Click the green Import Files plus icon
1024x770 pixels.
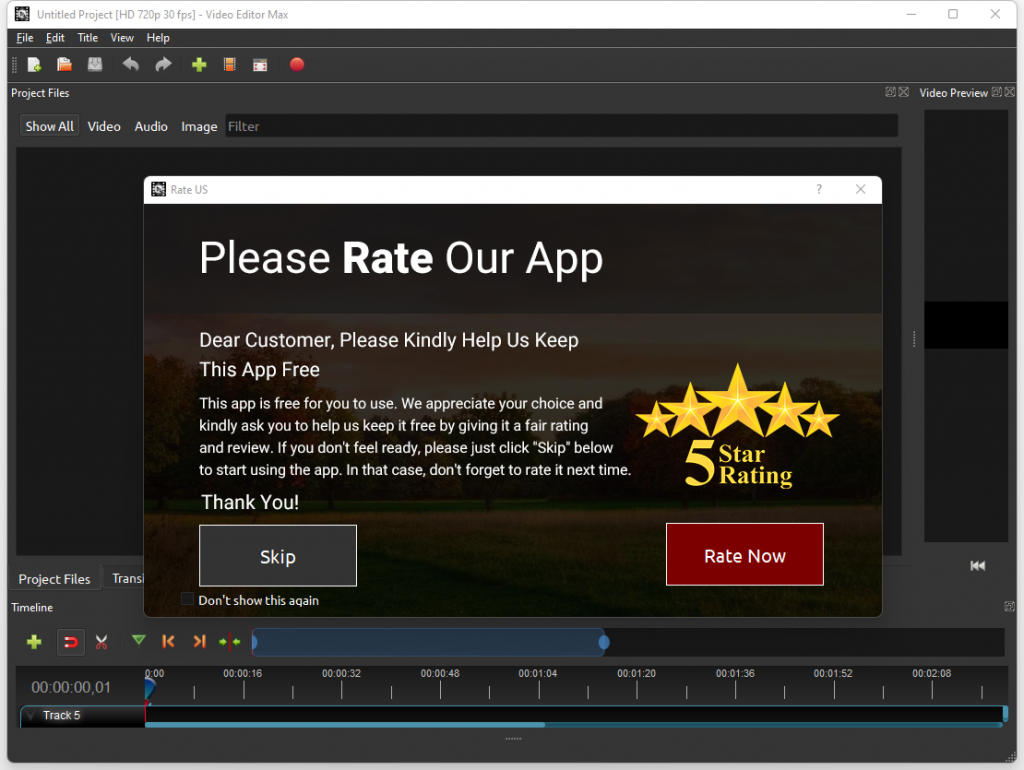point(199,65)
